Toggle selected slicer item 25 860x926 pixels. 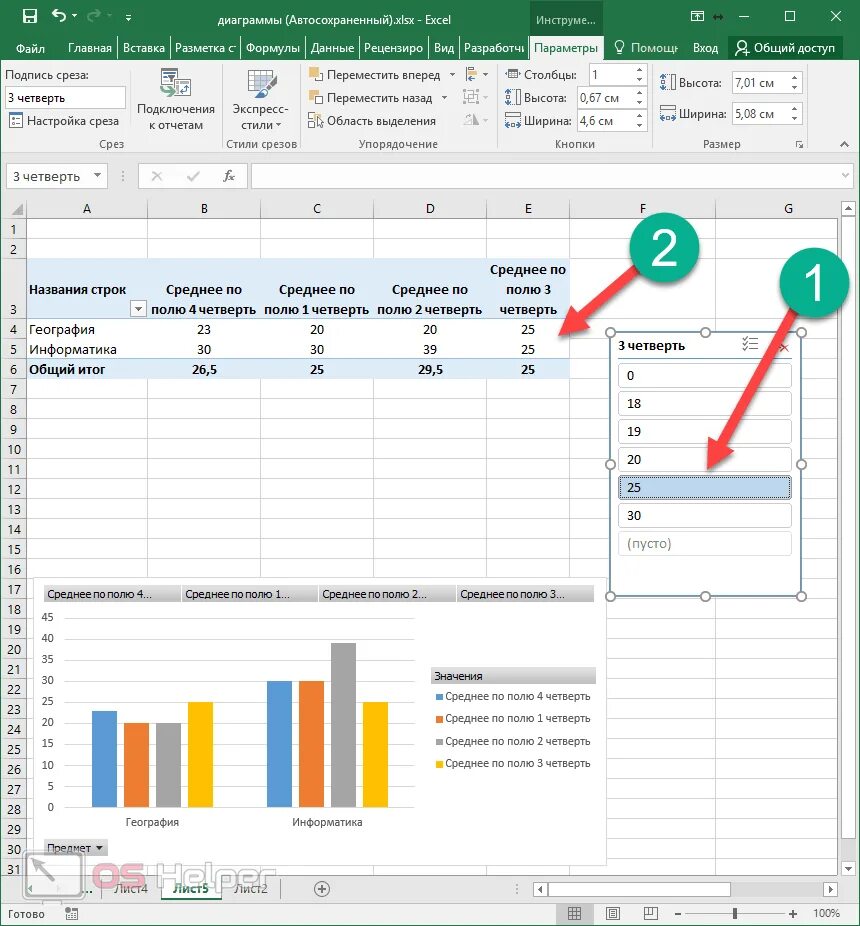[705, 487]
